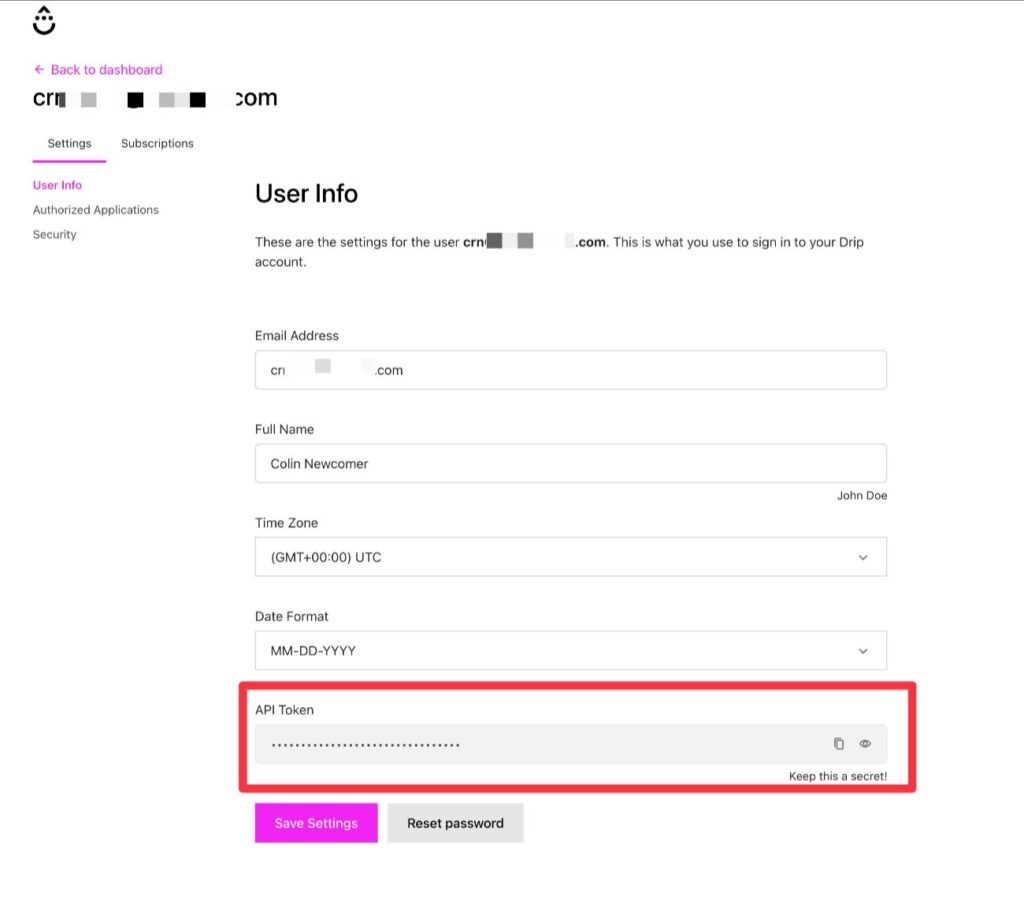1024x907 pixels.
Task: Click the 'Date Format' label
Action: pos(291,616)
